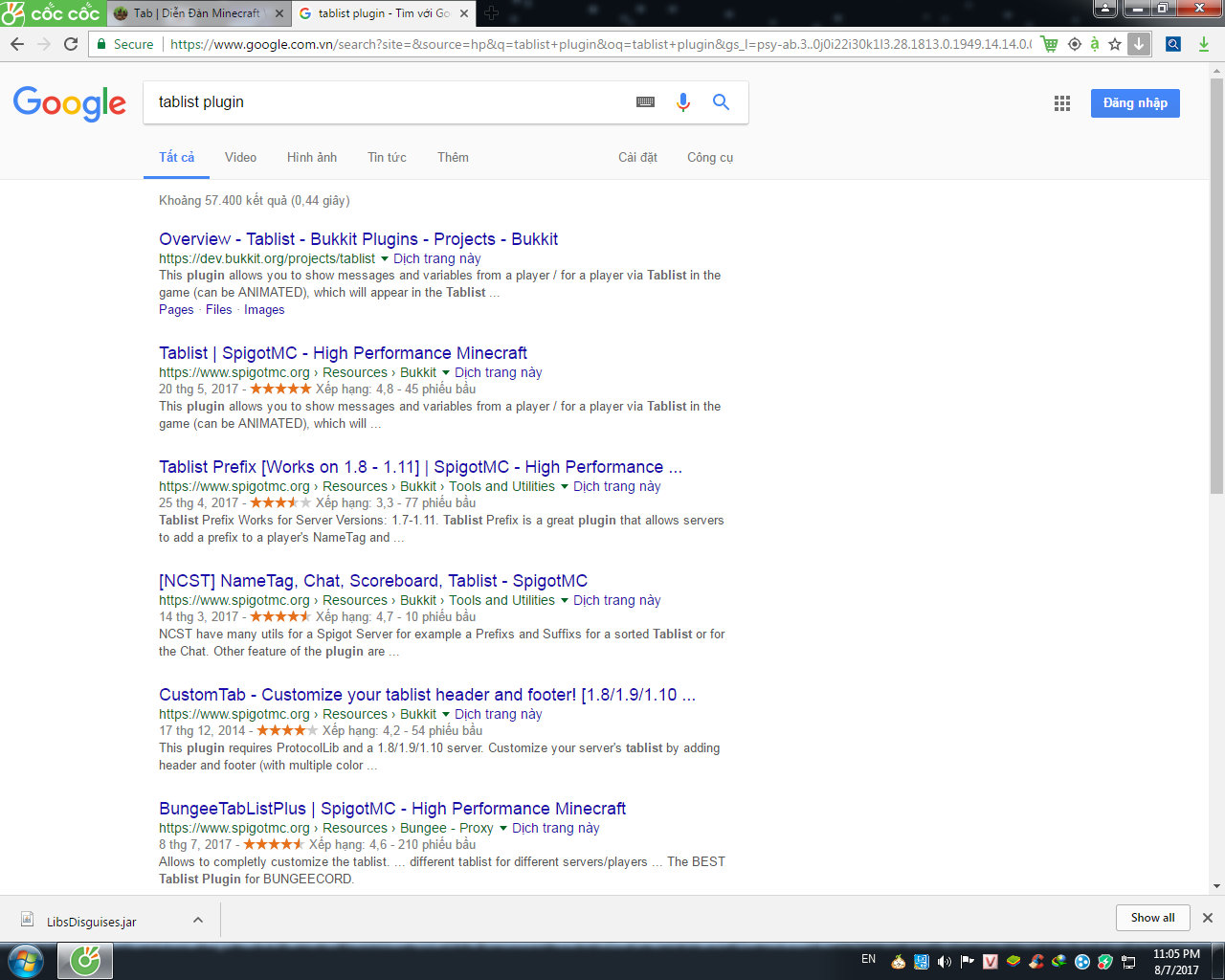Submit search with the magnifying glass icon

click(x=721, y=102)
